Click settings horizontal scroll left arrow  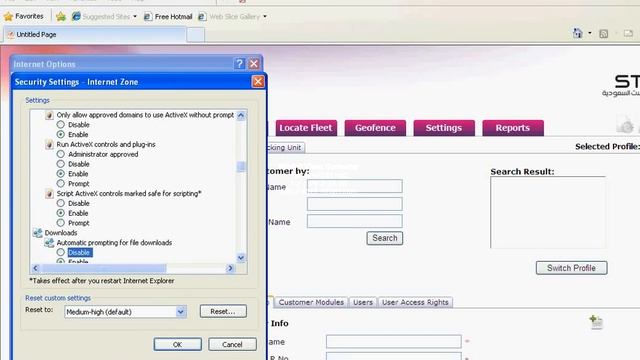36,268
